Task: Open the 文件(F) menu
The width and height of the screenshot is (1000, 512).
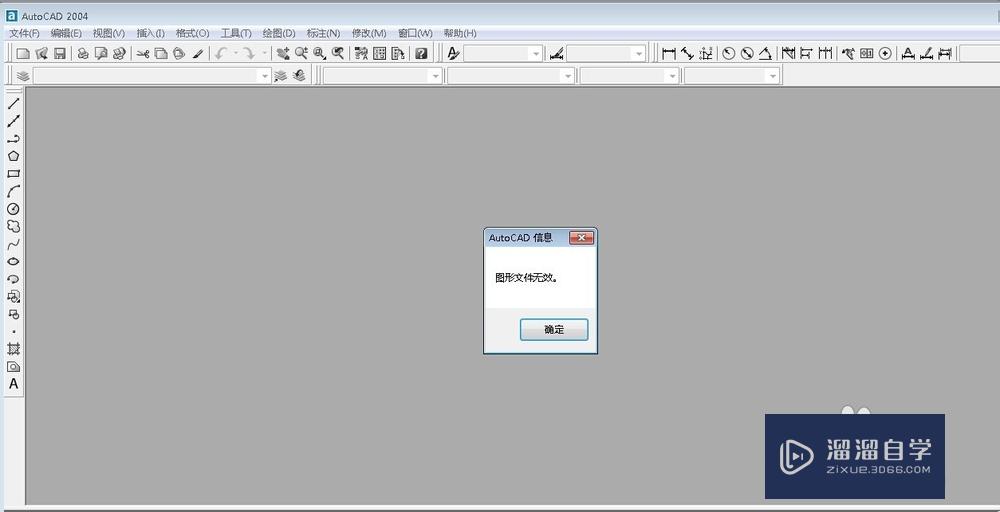Action: [24, 33]
